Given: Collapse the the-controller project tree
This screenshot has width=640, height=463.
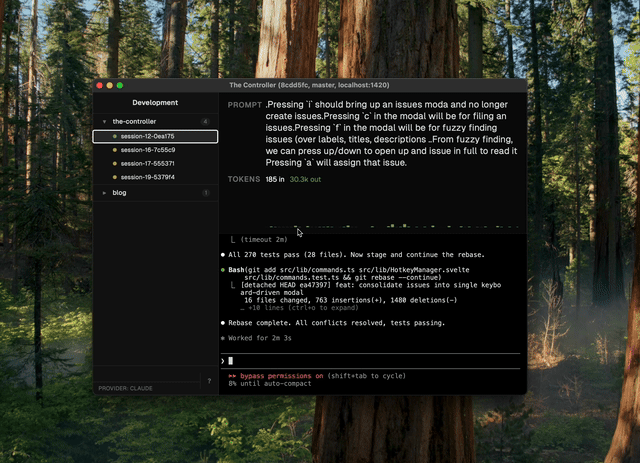Looking at the screenshot, I should point(104,122).
